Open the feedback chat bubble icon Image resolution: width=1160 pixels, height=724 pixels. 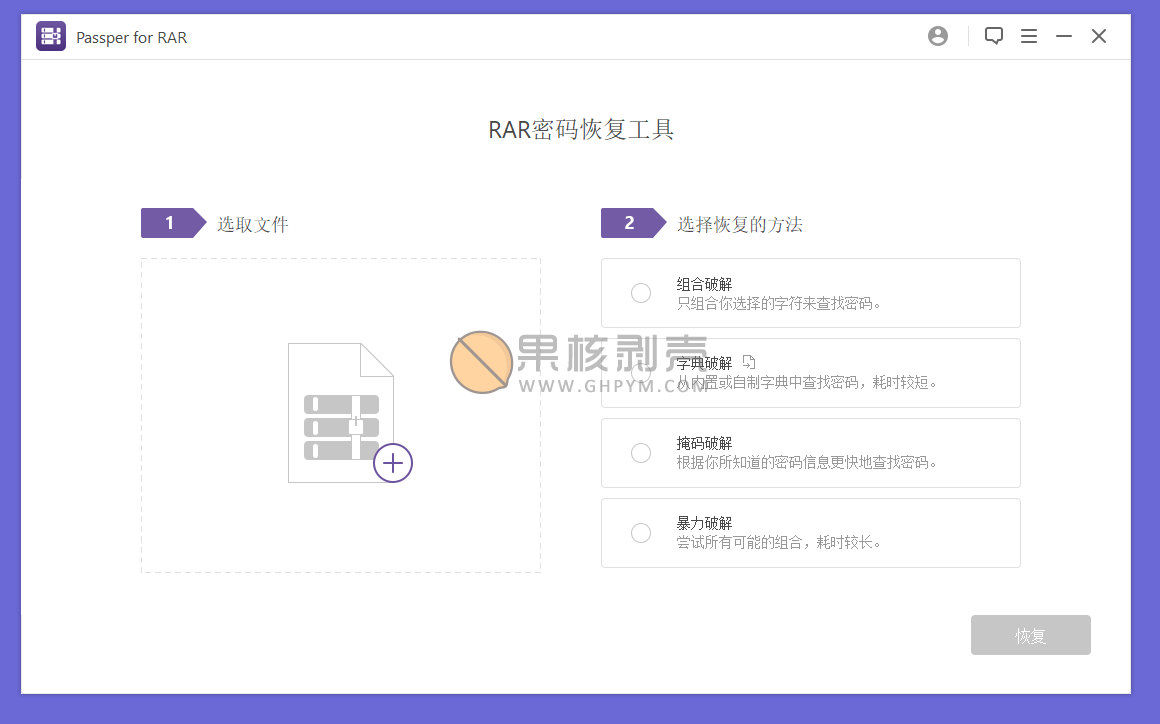click(x=994, y=35)
